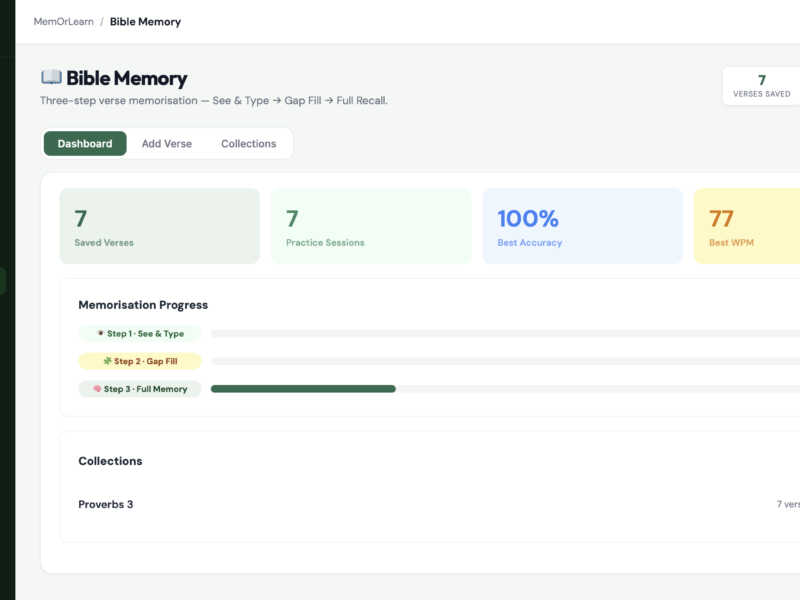
Task: Select the Best Accuracy card
Action: pos(583,226)
